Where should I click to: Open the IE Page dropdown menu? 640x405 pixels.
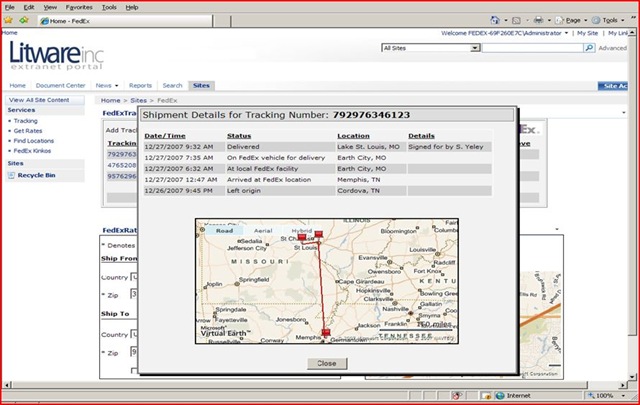(x=566, y=20)
